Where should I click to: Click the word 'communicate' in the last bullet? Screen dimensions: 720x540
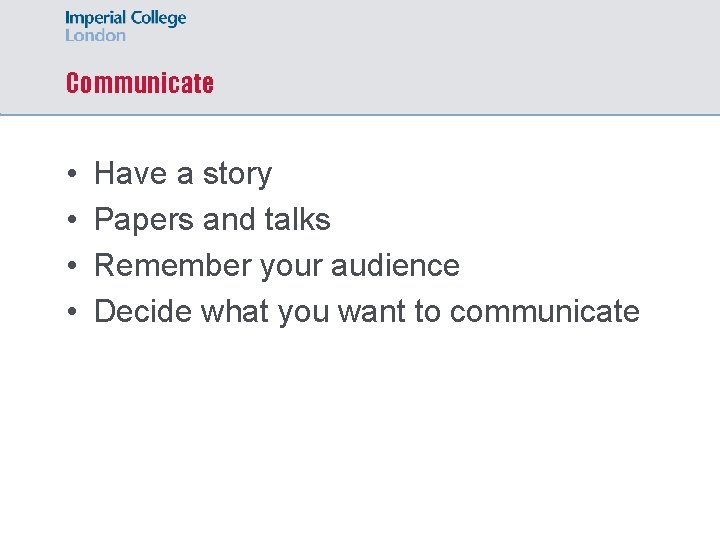[544, 312]
